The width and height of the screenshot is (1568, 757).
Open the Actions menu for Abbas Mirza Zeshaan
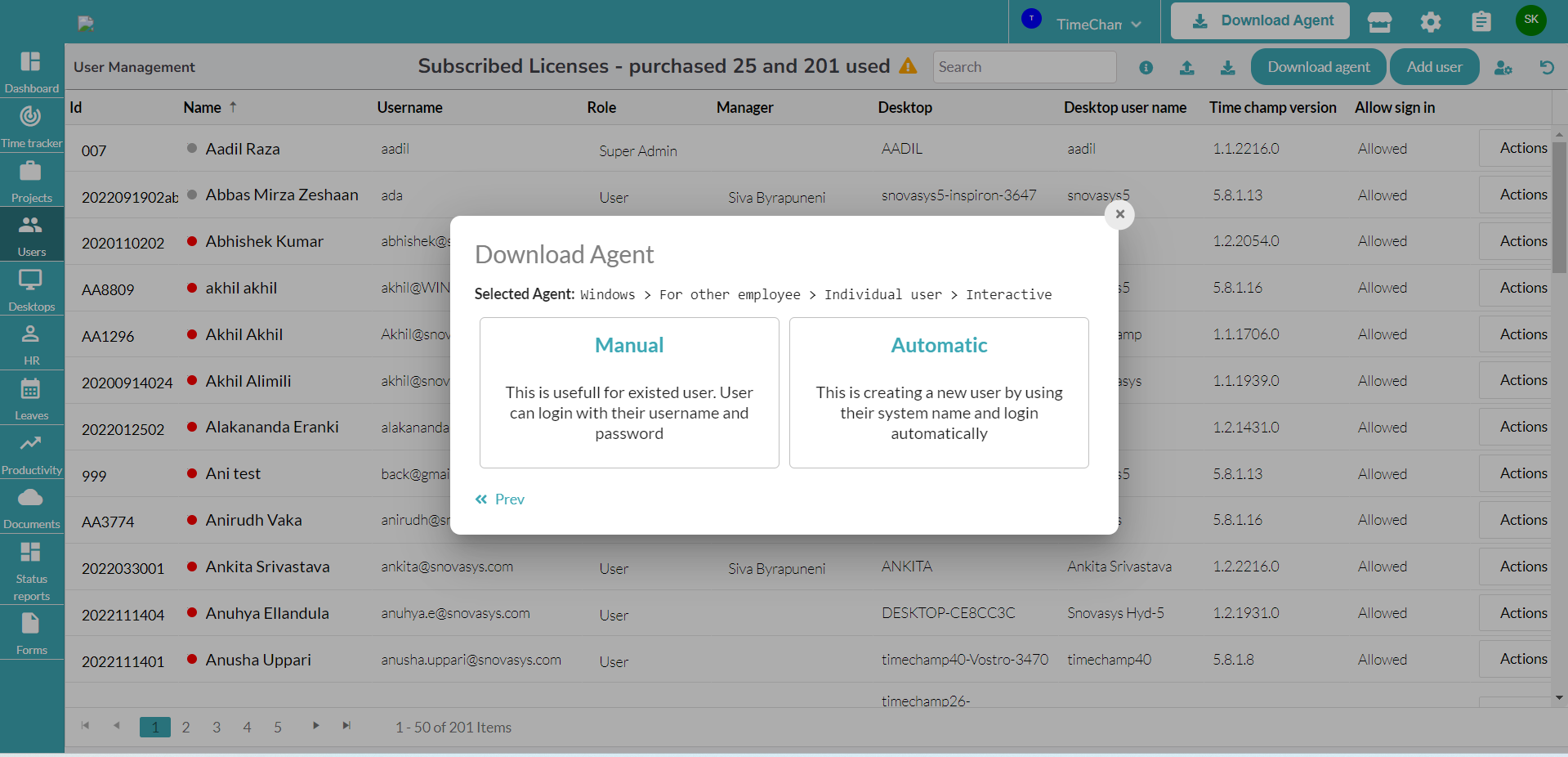(1517, 195)
